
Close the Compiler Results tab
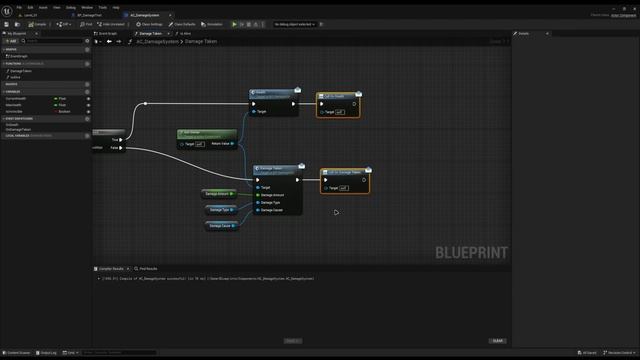point(128,269)
